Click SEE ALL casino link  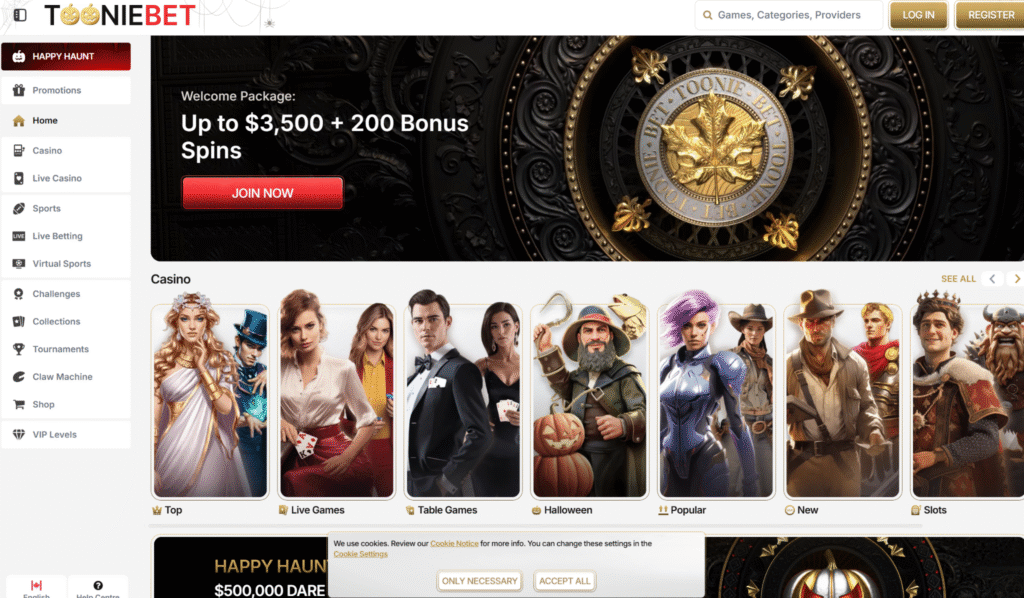point(958,279)
